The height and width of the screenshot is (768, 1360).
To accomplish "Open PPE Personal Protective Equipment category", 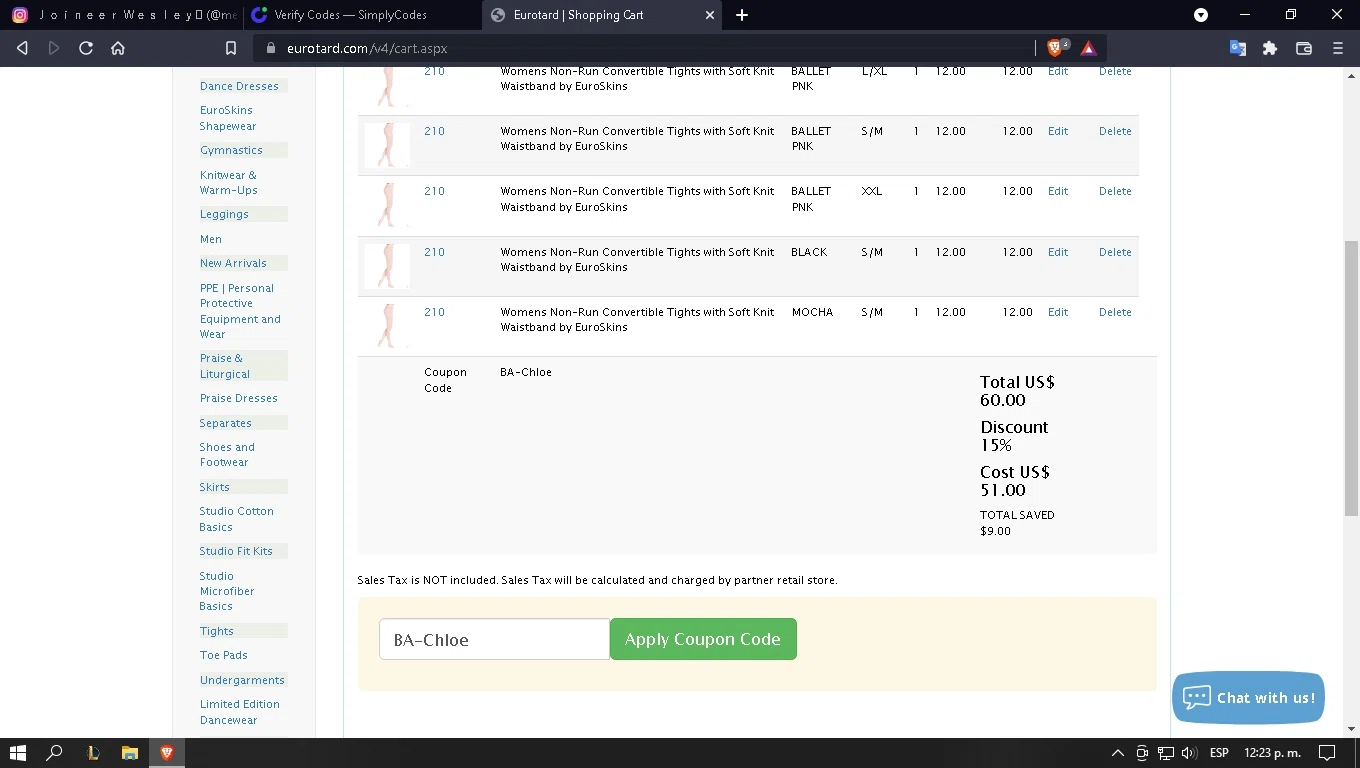I will [240, 311].
